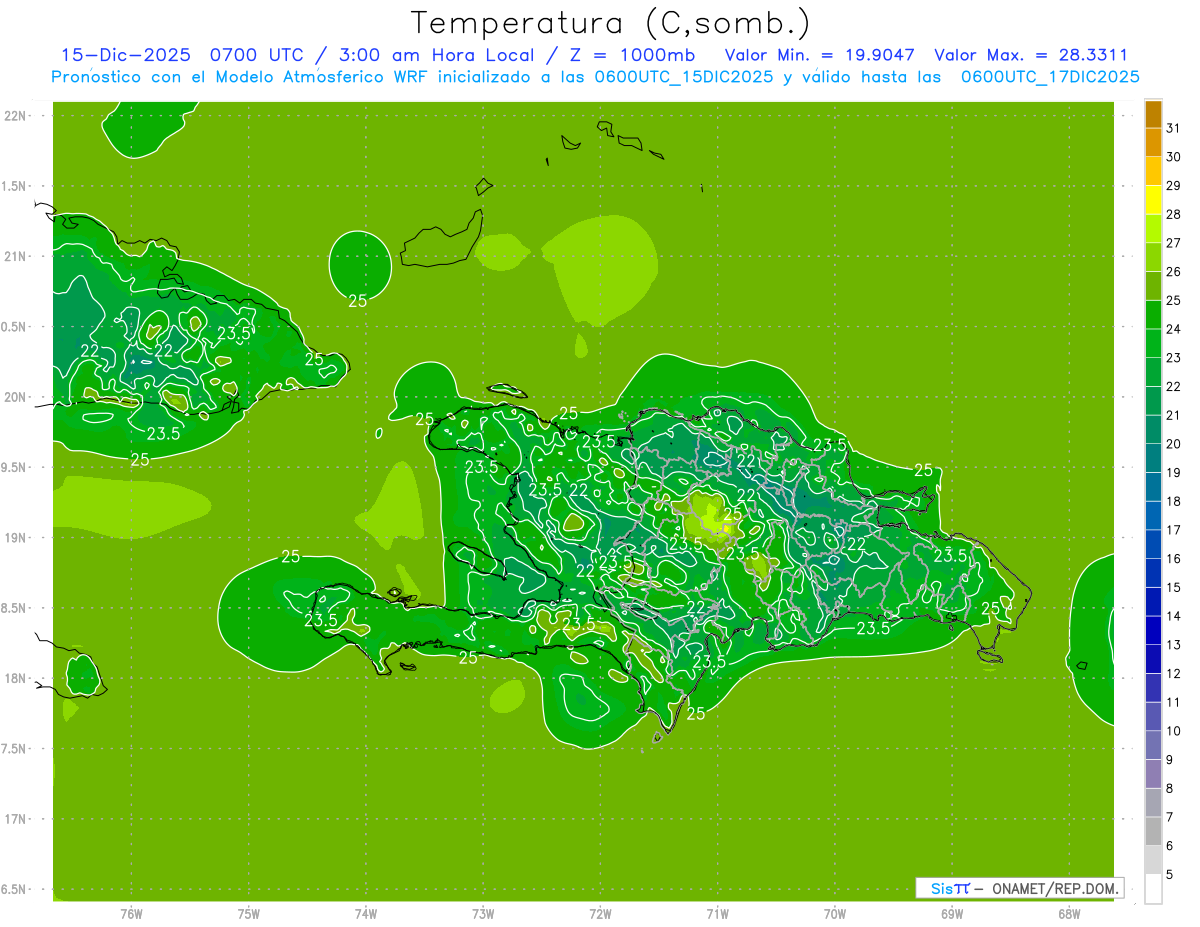Screen dimensions: 1200x927
Task: Click the teal swatch between 19 and 20
Action: pos(1153,459)
